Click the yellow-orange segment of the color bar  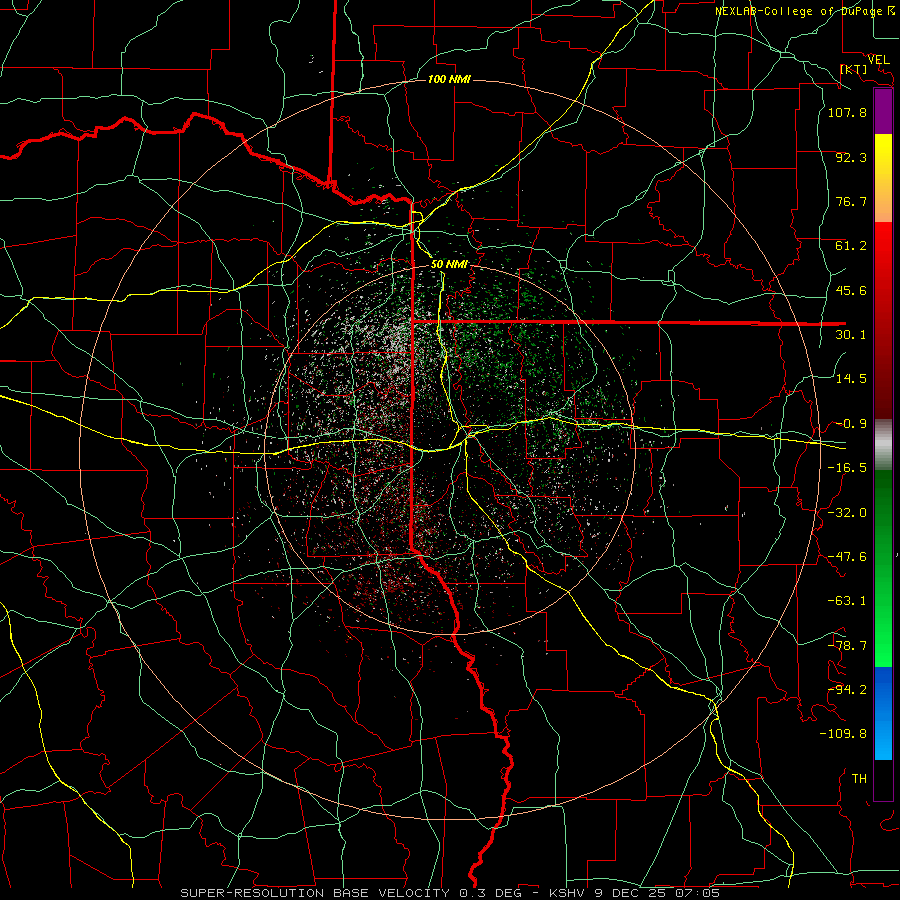tap(883, 178)
